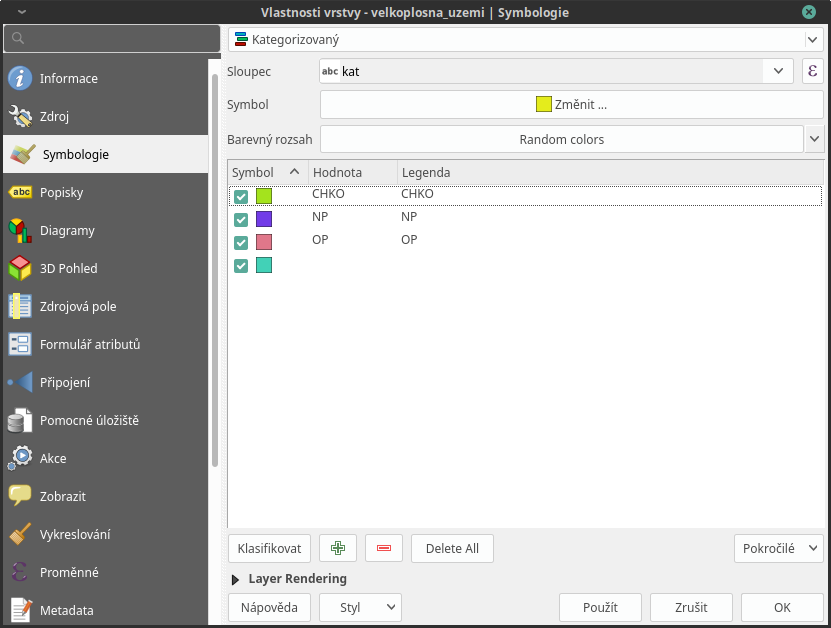
Task: Click the Změnit symbol button
Action: click(x=571, y=104)
